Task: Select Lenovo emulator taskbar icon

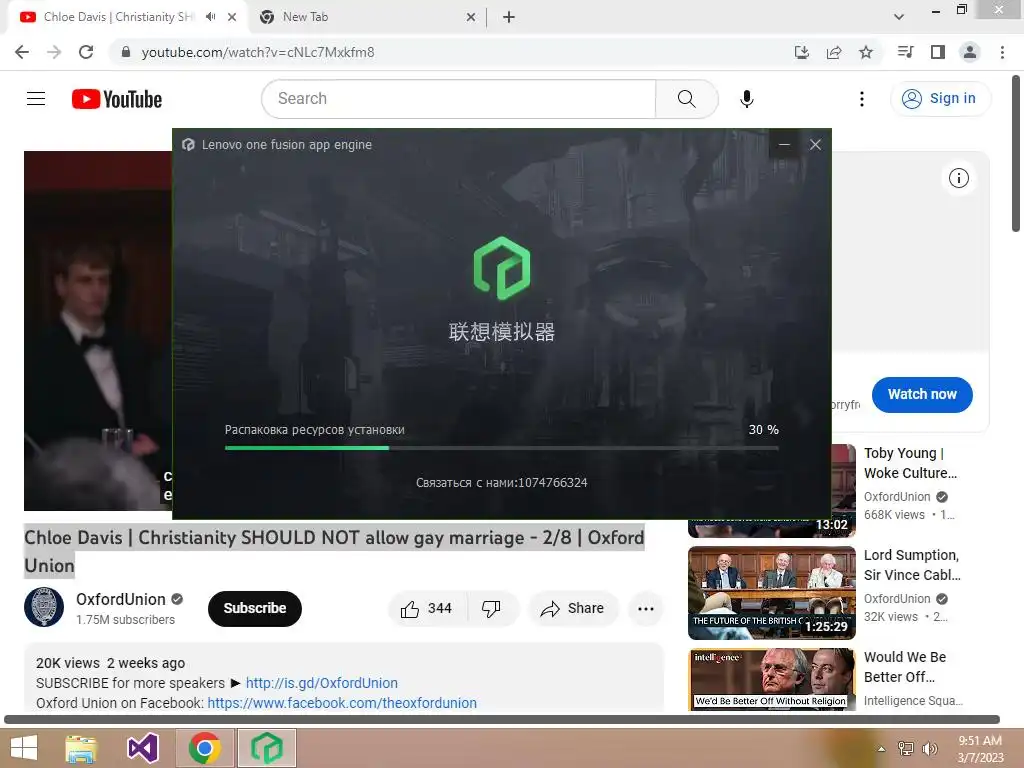Action: 266,748
